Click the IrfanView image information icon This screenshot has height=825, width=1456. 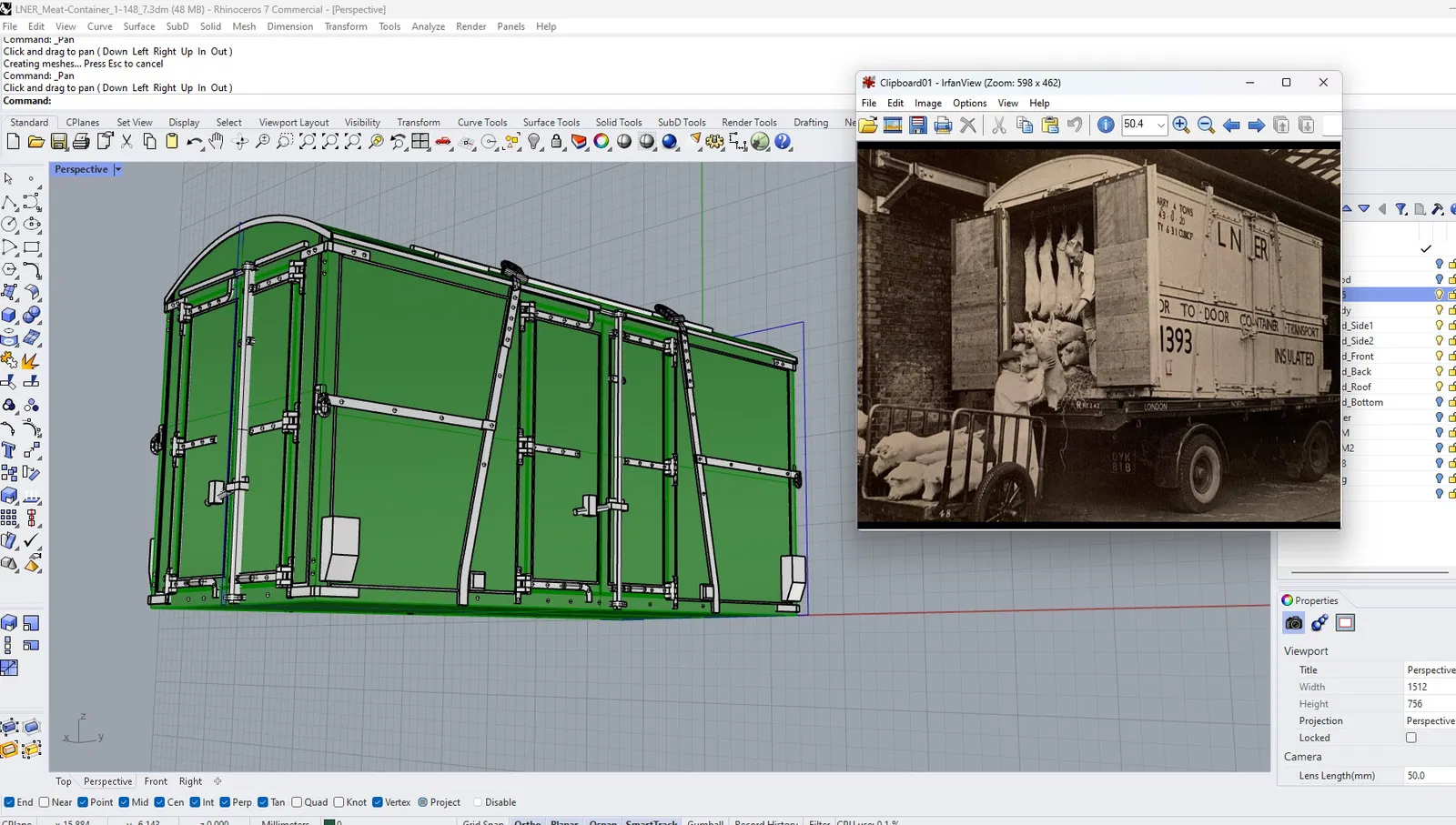coord(1106,126)
